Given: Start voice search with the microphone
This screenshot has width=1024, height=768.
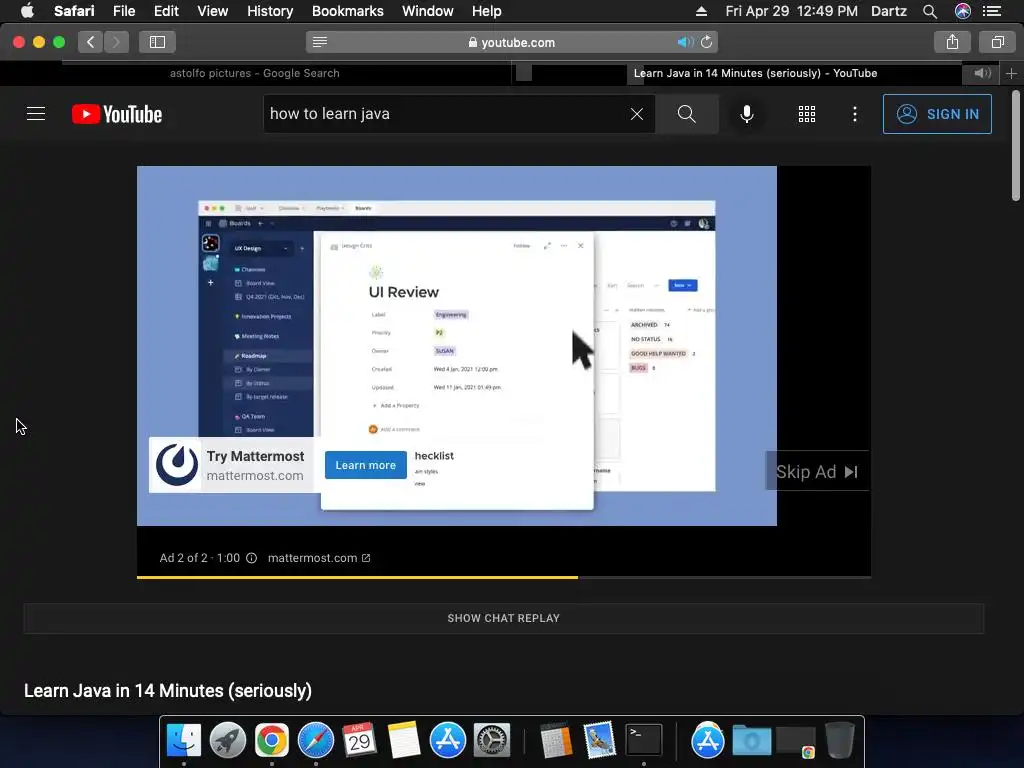Looking at the screenshot, I should point(746,114).
